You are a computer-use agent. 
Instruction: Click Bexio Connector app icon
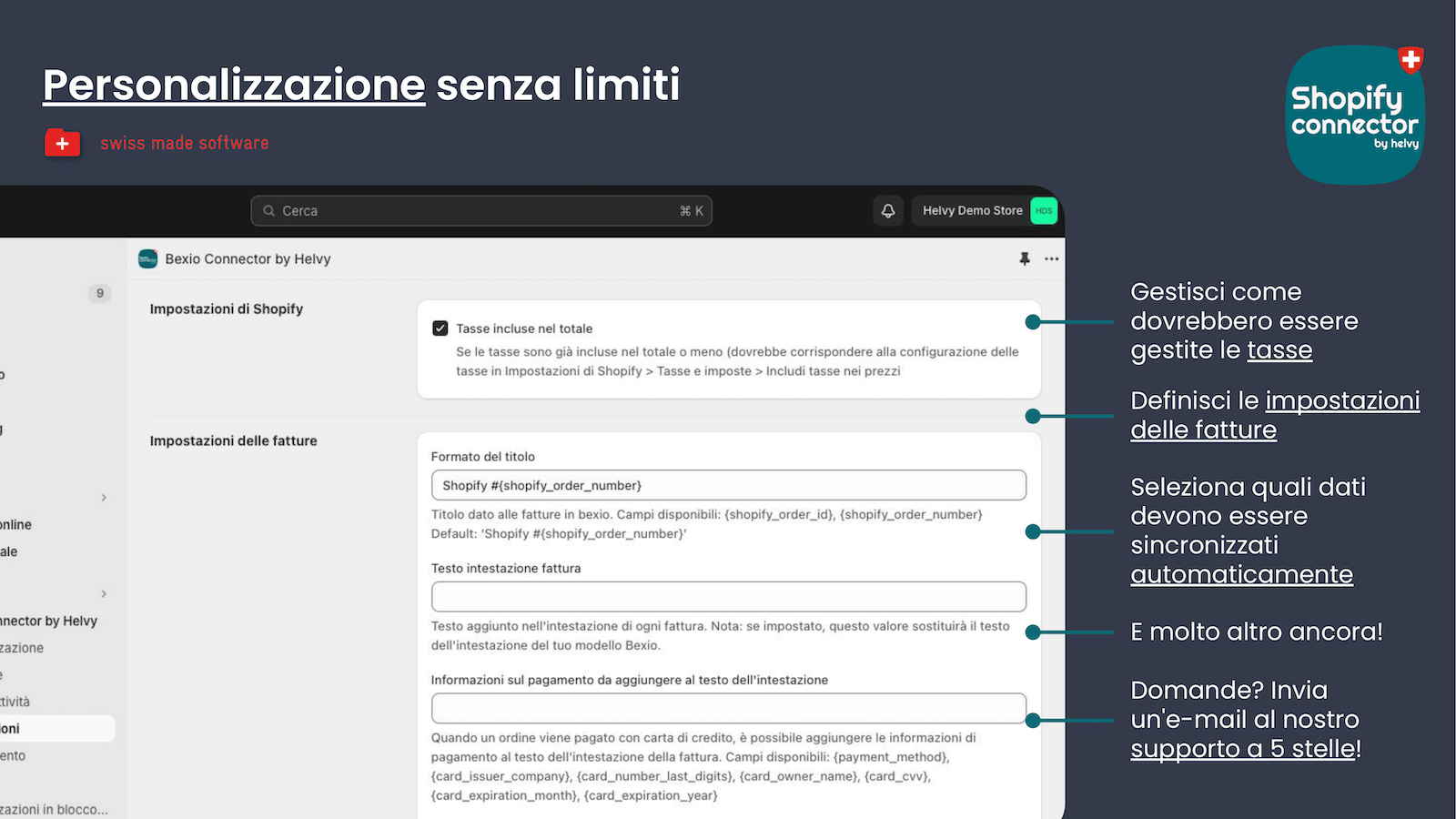[x=147, y=259]
